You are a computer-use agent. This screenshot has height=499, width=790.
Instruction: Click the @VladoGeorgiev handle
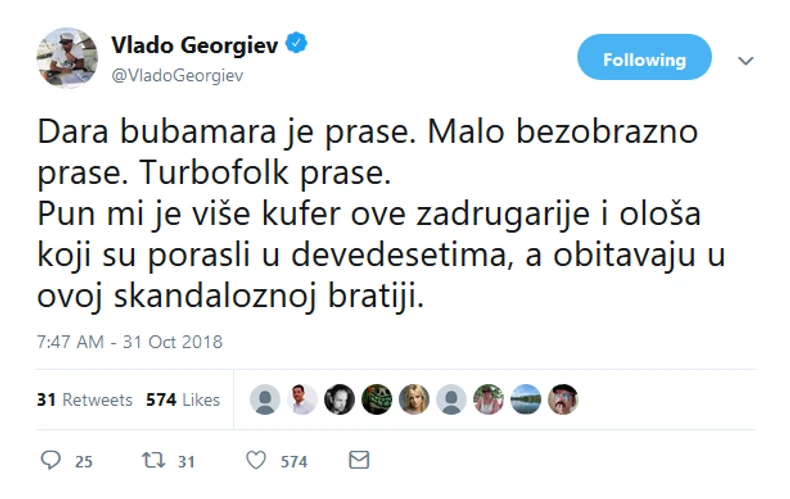[x=177, y=75]
